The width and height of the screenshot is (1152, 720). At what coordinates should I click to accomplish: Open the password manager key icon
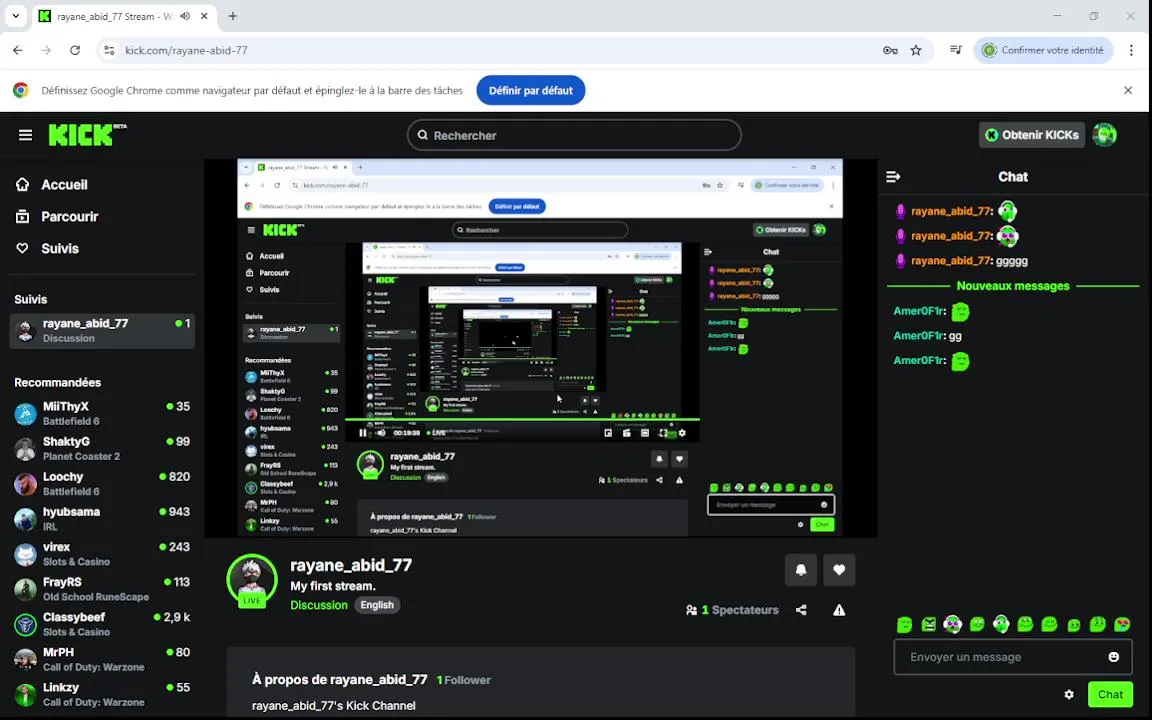point(890,51)
